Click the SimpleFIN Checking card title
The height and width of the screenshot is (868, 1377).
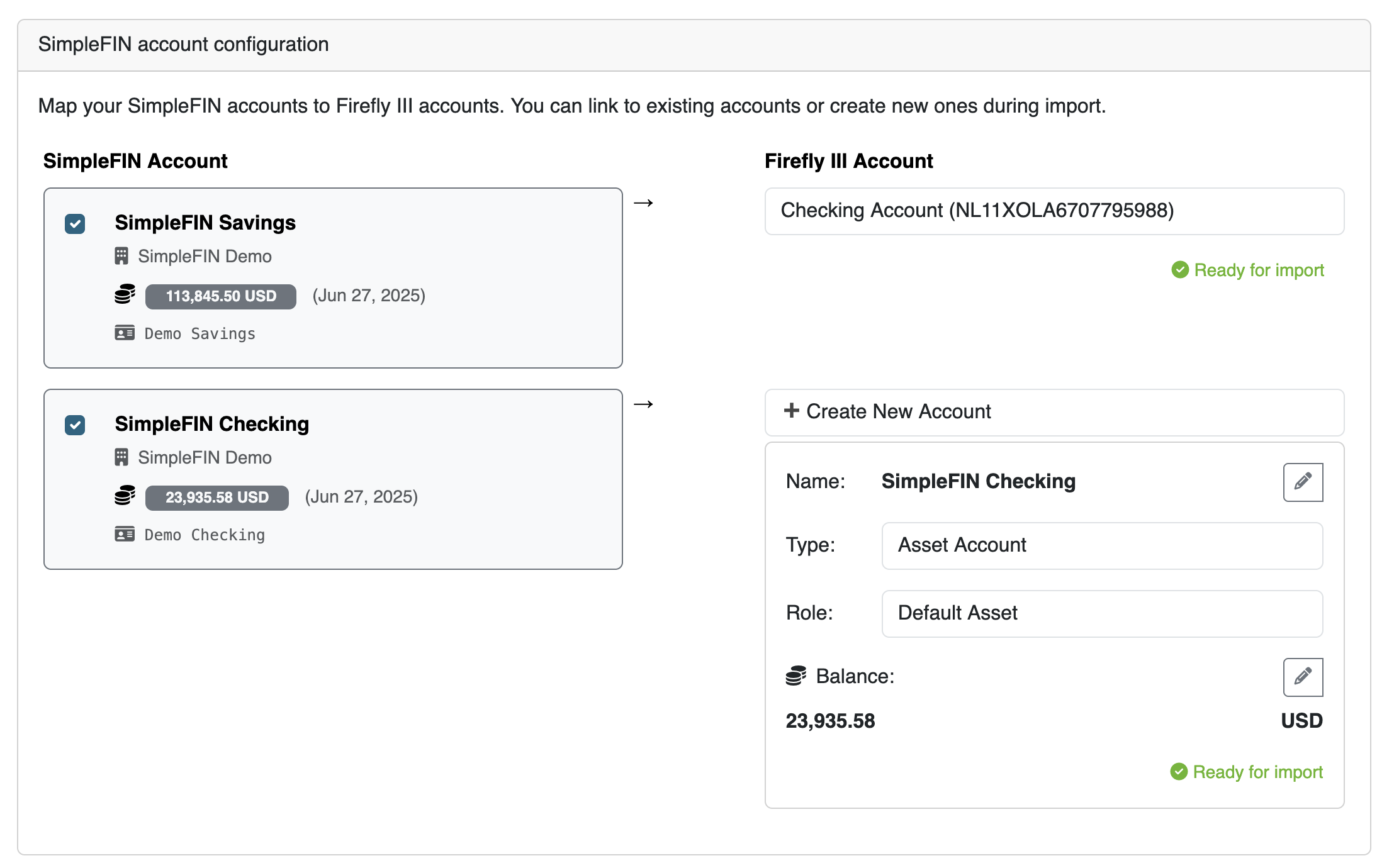coord(211,424)
